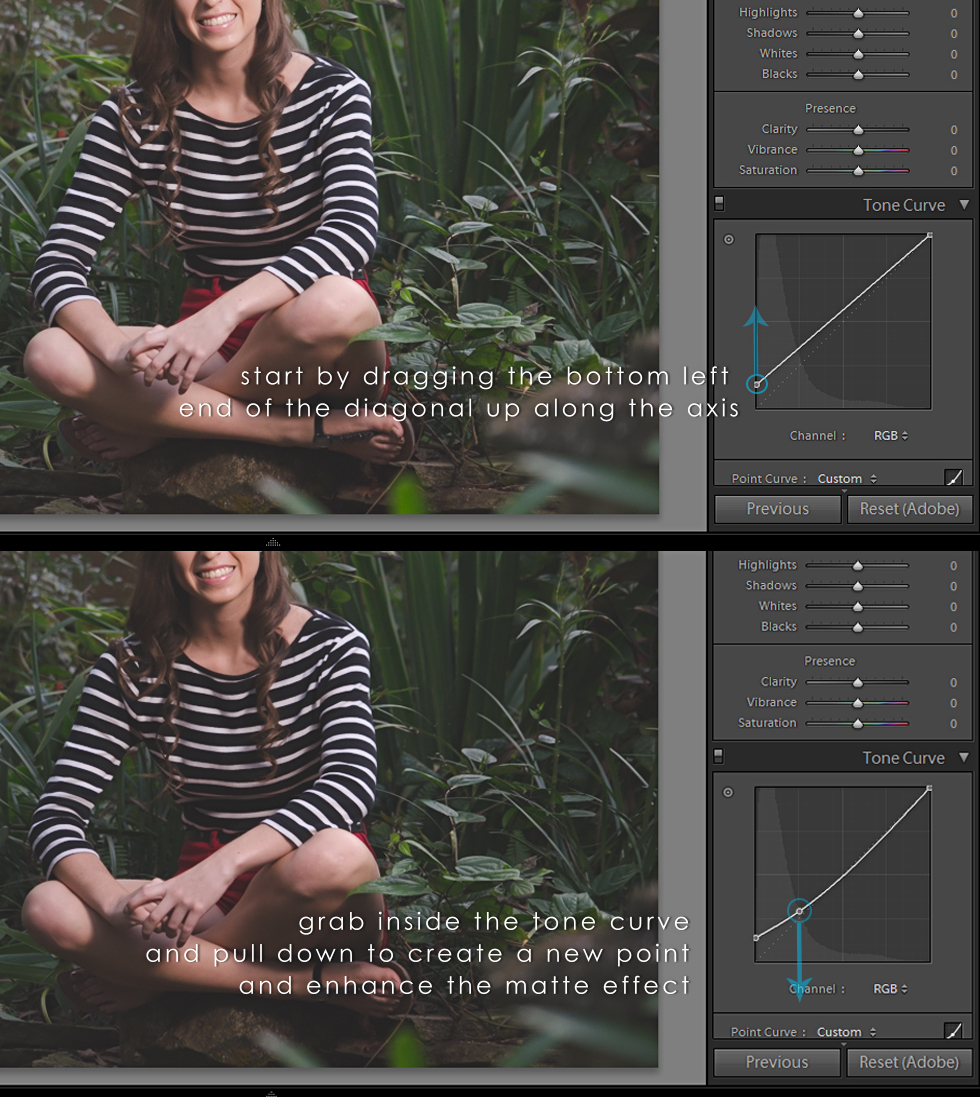Image resolution: width=980 pixels, height=1097 pixels.
Task: Toggle the lower Tone Curve panel on/off switch
Action: [x=718, y=757]
